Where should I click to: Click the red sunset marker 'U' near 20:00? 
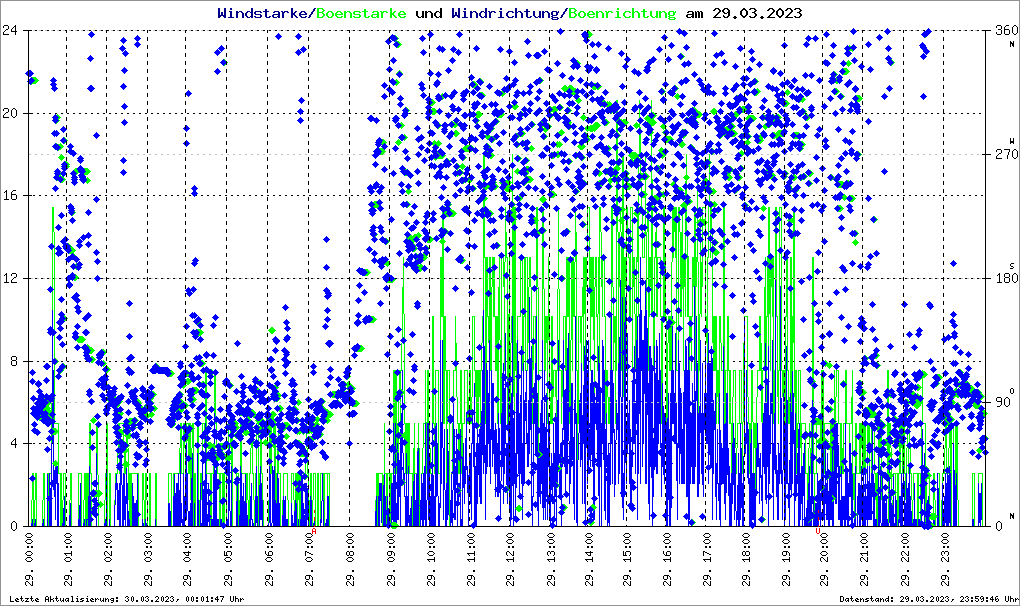818,531
